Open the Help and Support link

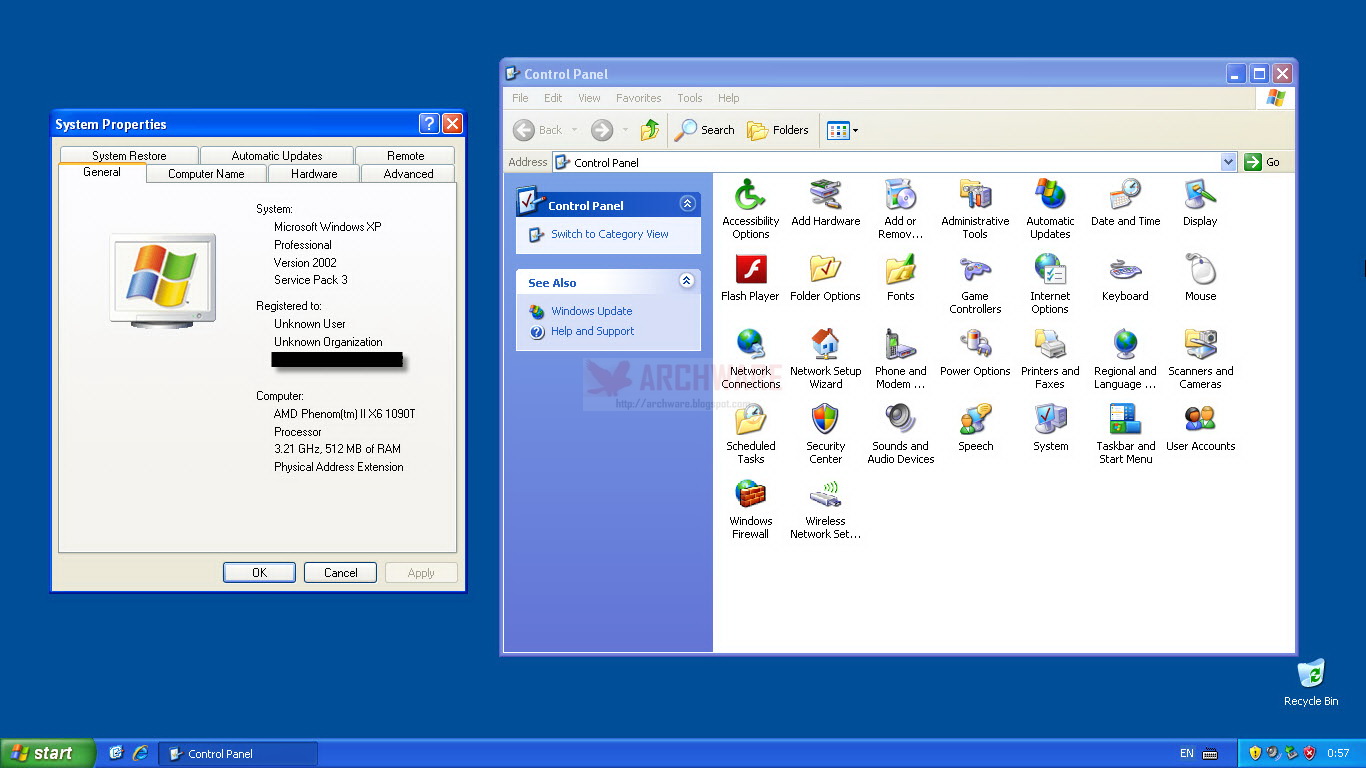click(593, 331)
